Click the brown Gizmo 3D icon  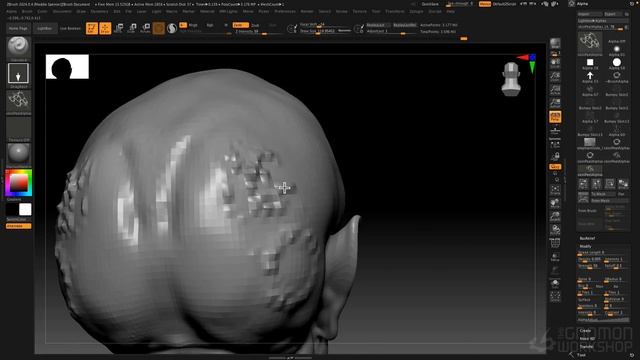(159, 28)
